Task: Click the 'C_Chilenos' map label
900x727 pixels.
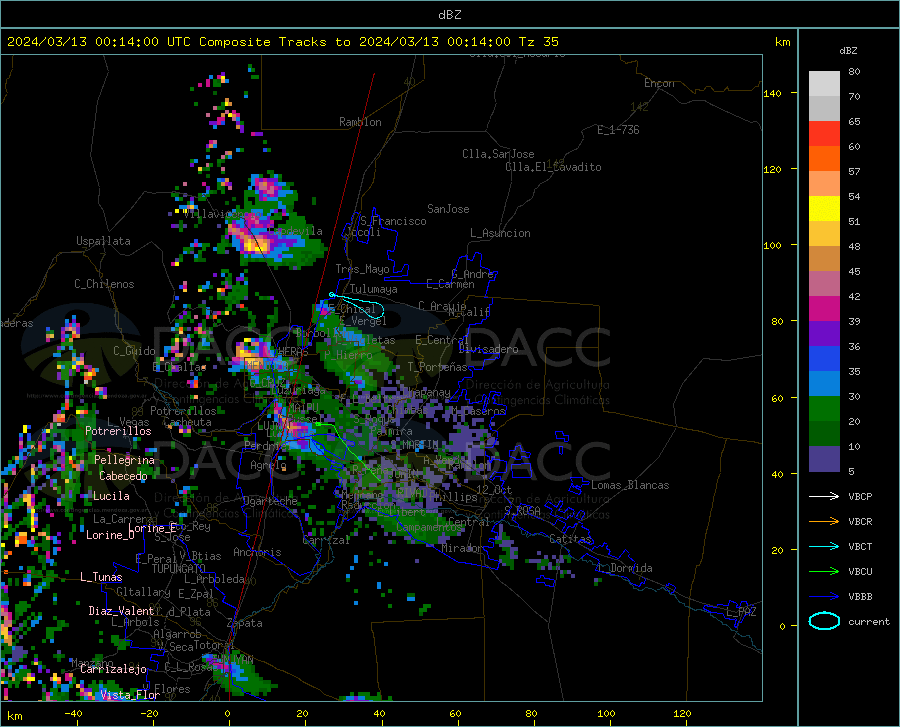Action: point(104,284)
